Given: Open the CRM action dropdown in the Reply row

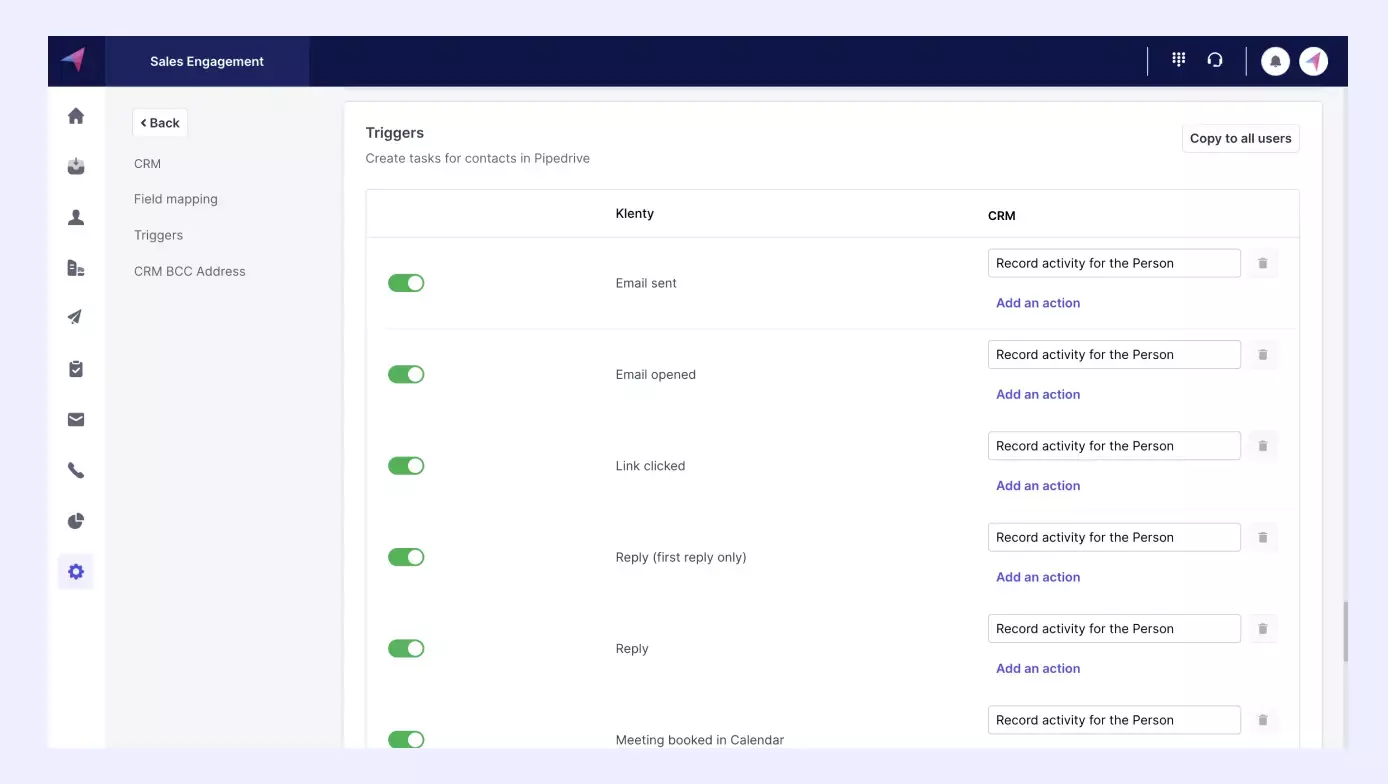Looking at the screenshot, I should [1114, 628].
